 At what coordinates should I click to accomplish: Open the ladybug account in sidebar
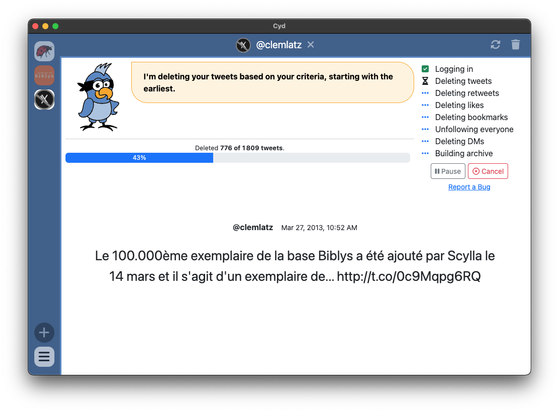pyautogui.click(x=44, y=51)
